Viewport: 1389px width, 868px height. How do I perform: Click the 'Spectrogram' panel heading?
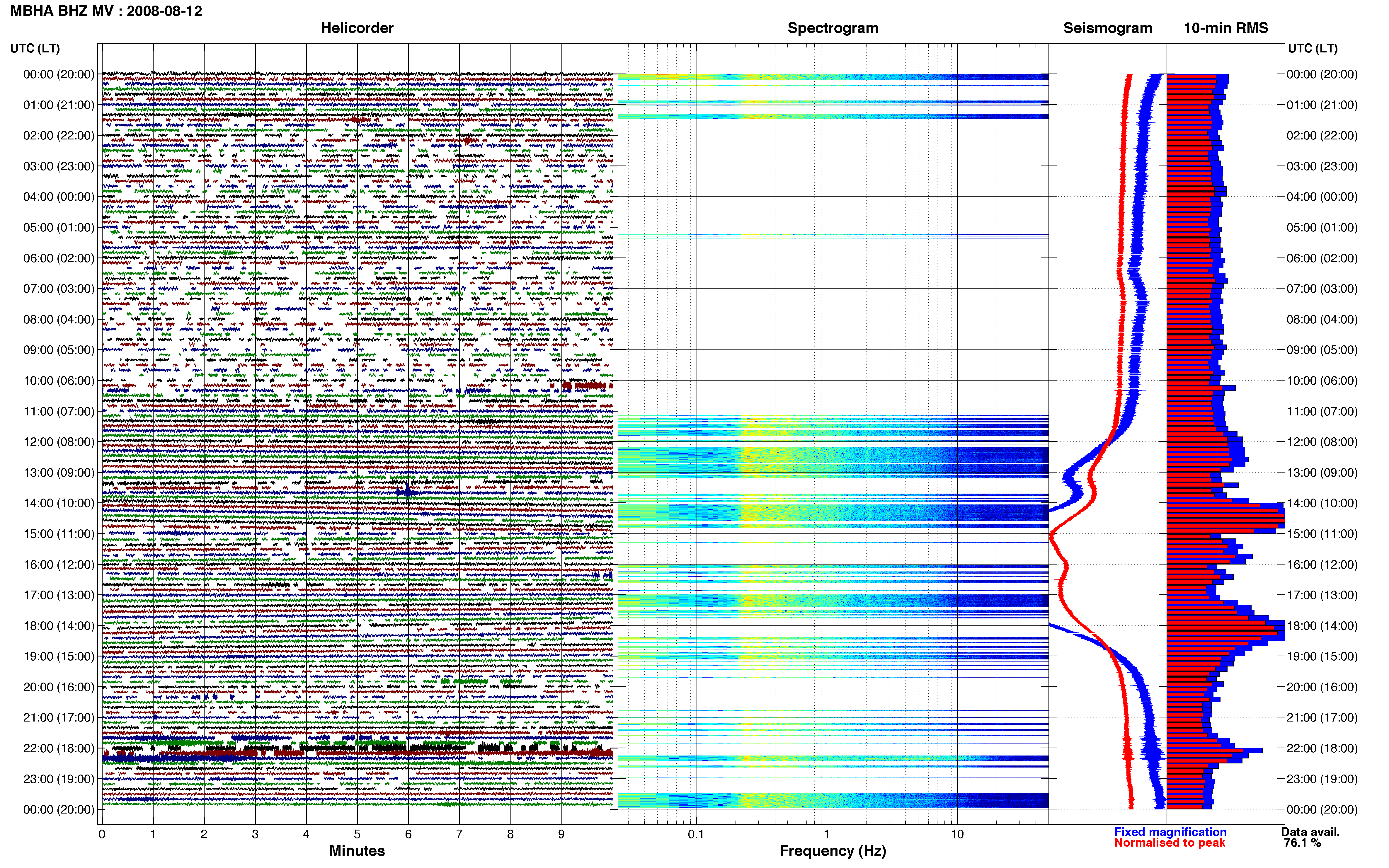point(833,28)
